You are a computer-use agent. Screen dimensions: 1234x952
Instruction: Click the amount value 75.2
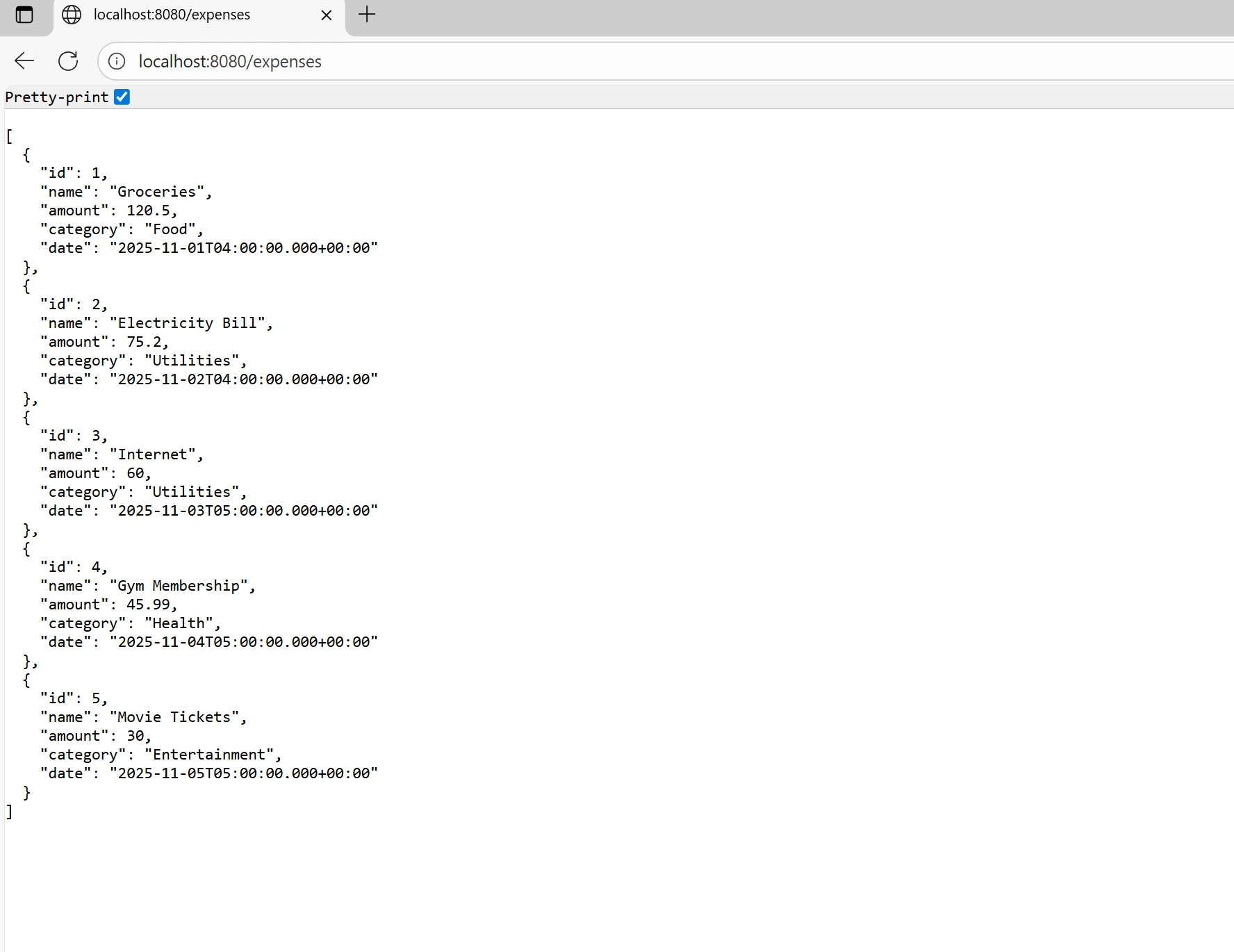(x=146, y=341)
